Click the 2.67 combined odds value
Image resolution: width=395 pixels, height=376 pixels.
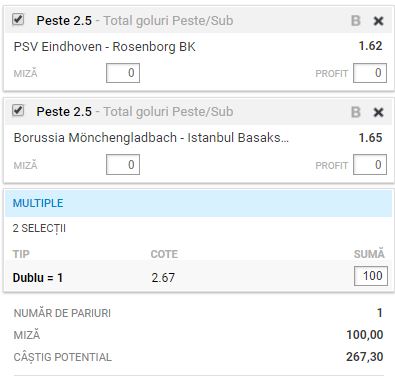tap(163, 277)
